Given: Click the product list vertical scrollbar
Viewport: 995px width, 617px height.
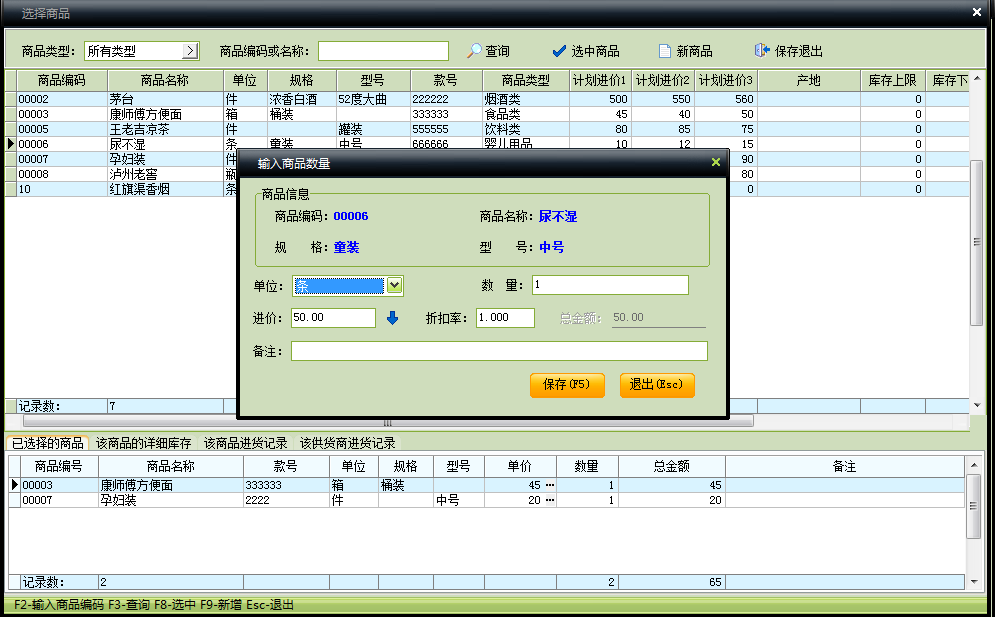Looking at the screenshot, I should point(976,240).
